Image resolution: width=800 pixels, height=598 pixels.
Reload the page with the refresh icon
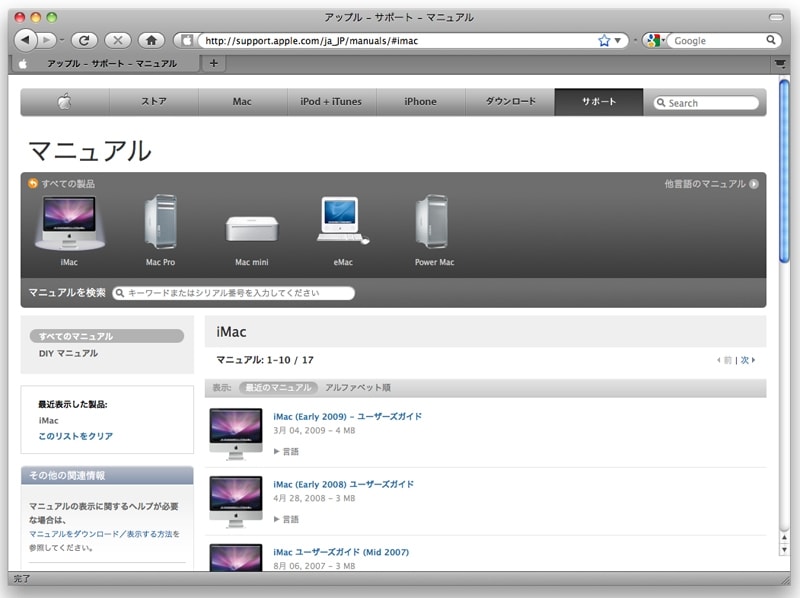(x=84, y=40)
